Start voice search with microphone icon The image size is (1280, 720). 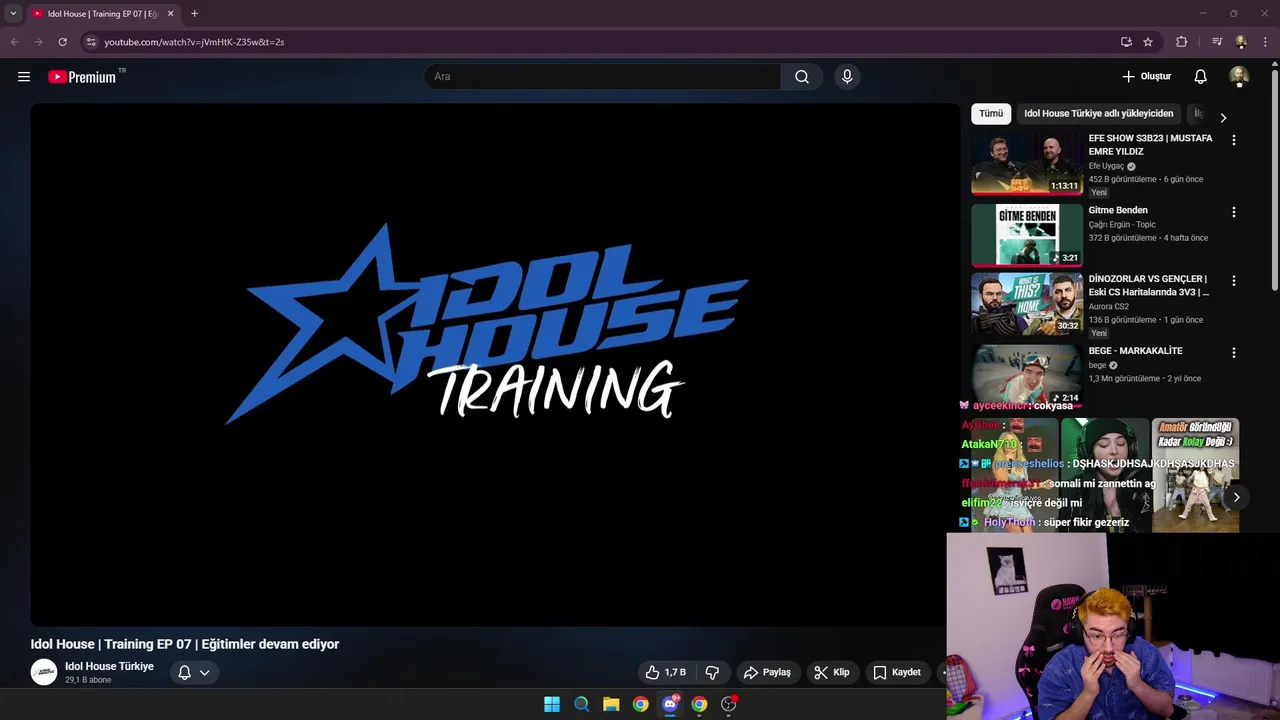click(x=847, y=77)
